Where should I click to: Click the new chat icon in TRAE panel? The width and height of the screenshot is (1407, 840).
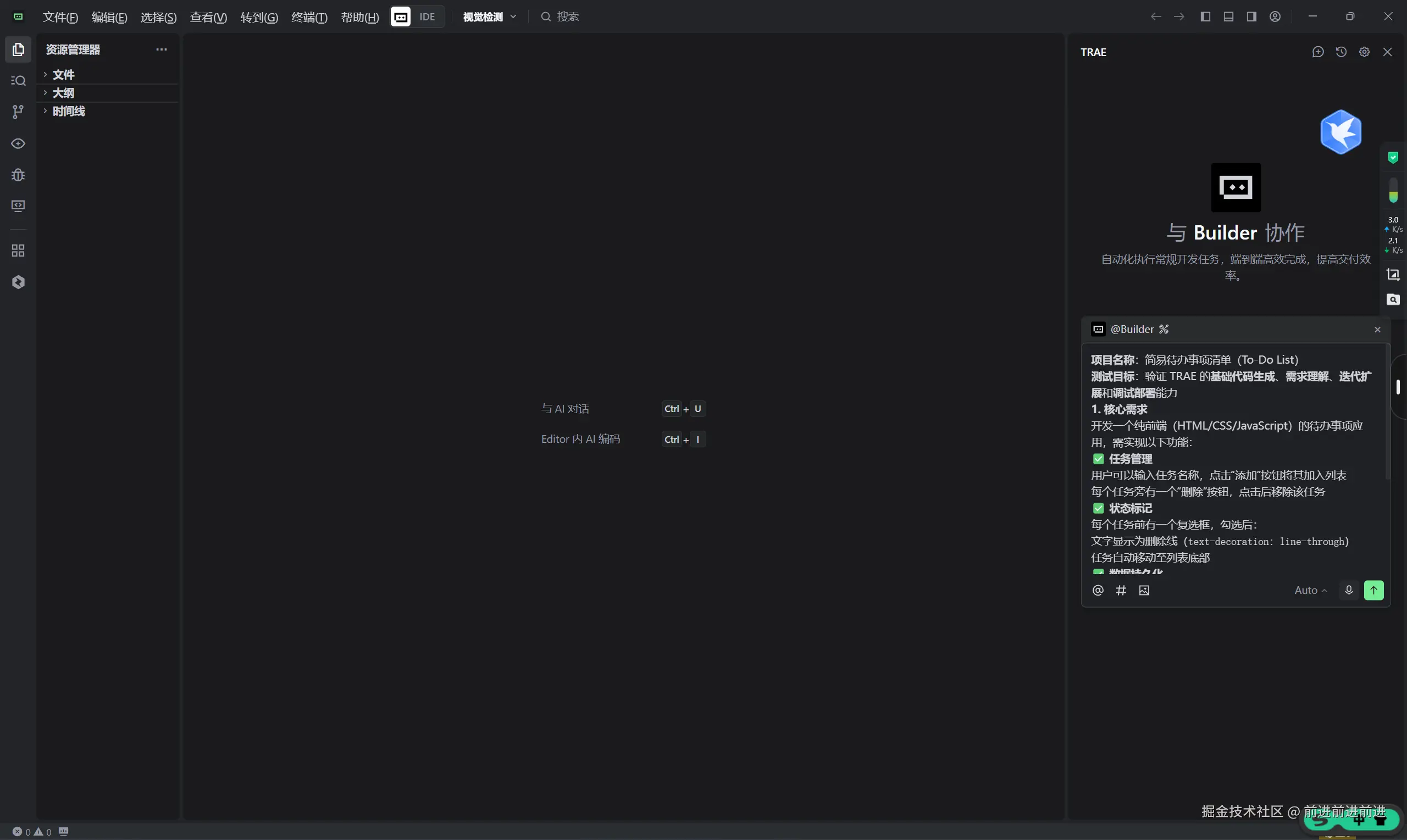pos(1317,52)
